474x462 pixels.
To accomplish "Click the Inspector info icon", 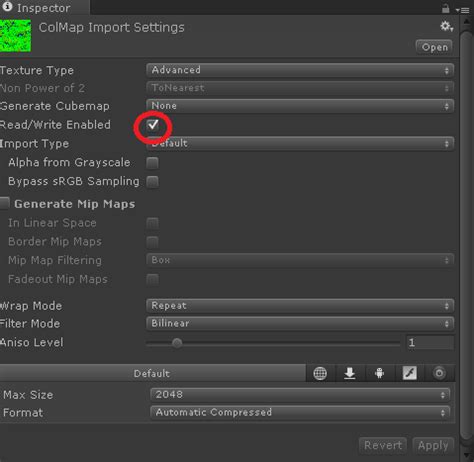I will pos(7,6).
